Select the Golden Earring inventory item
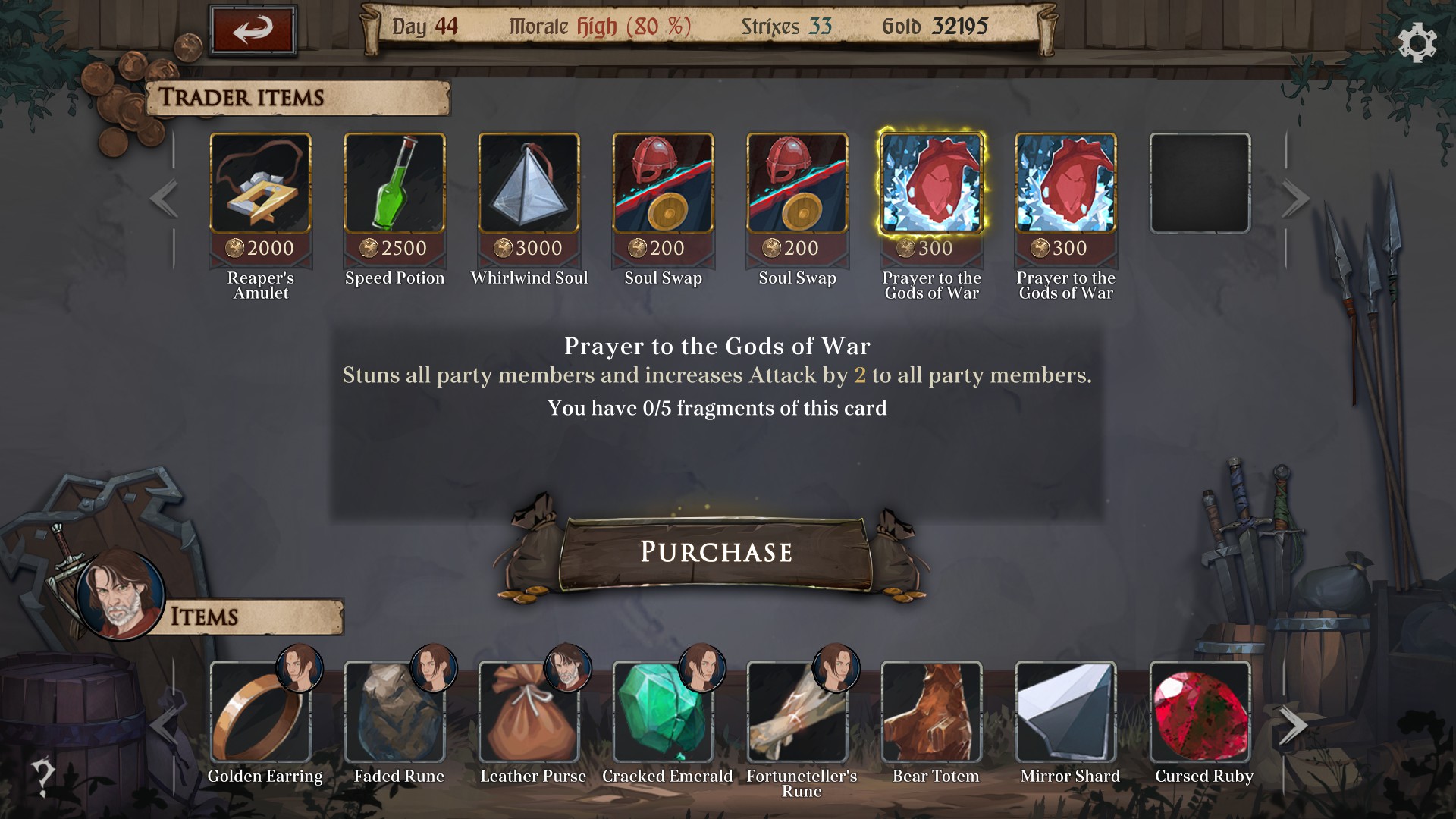The width and height of the screenshot is (1456, 819). click(260, 711)
